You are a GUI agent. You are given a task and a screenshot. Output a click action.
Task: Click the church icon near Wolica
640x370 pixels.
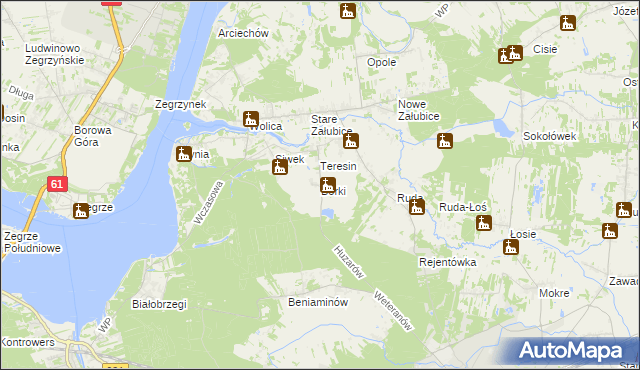pos(251,119)
